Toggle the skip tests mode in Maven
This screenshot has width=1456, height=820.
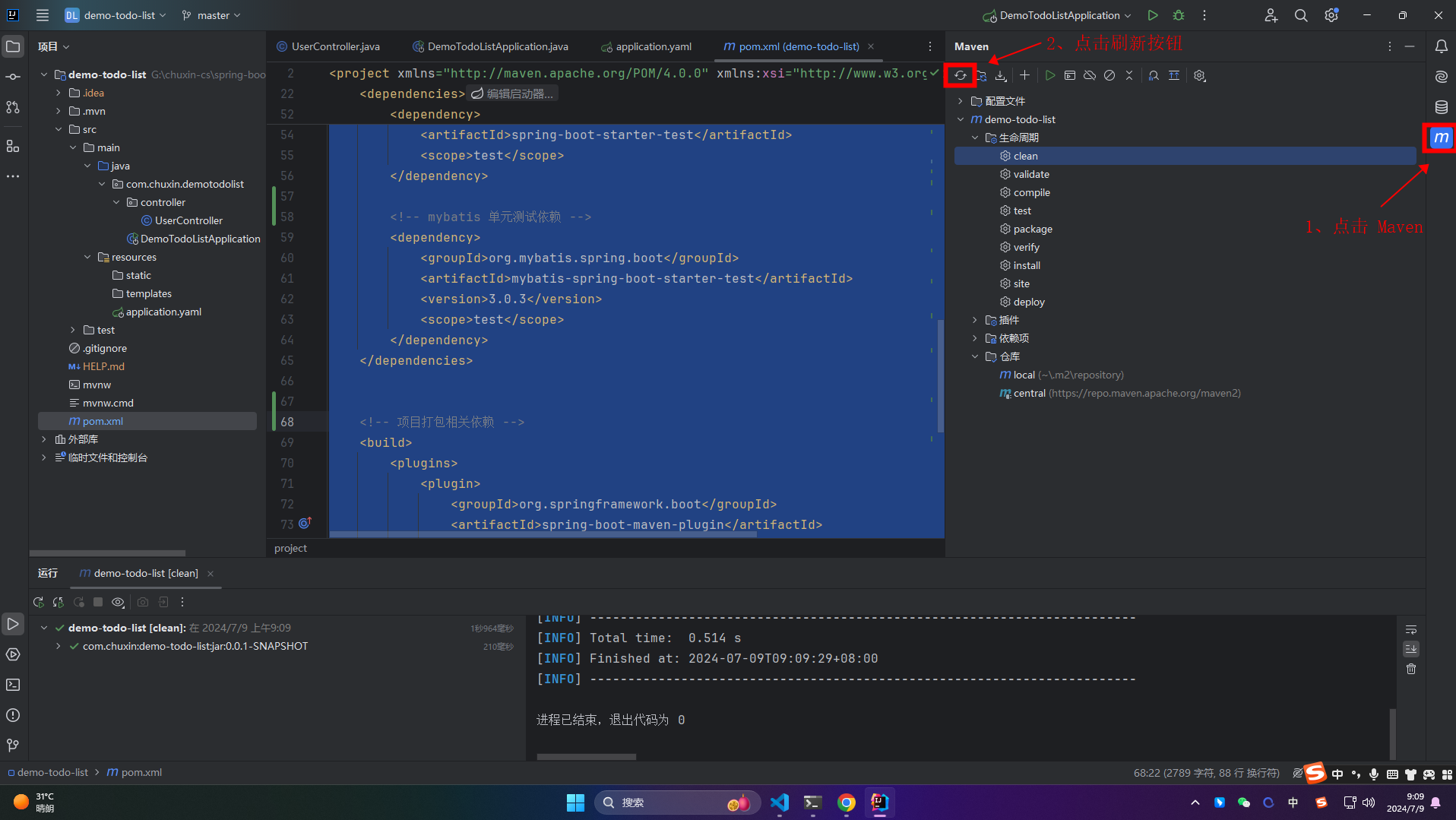(x=1109, y=75)
